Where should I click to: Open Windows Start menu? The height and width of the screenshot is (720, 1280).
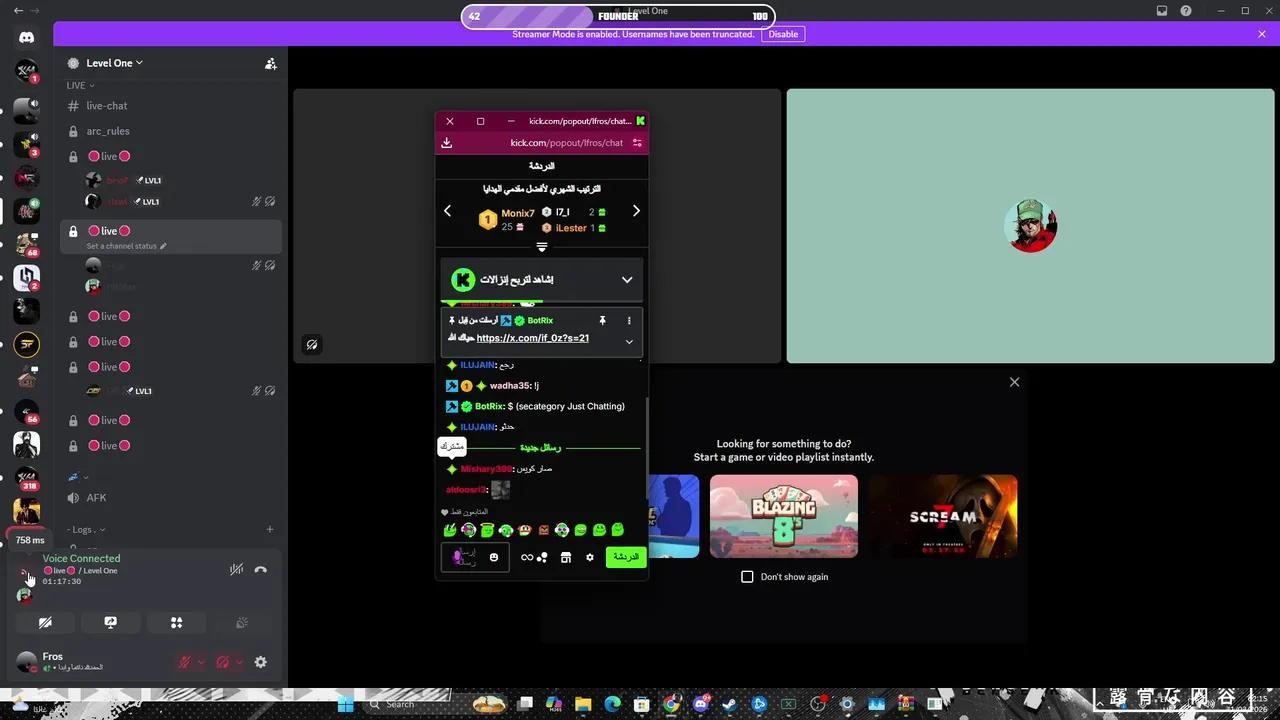click(x=346, y=704)
